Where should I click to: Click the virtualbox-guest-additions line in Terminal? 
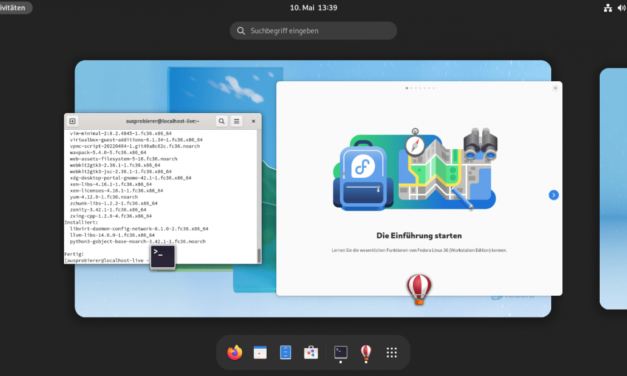[136, 140]
